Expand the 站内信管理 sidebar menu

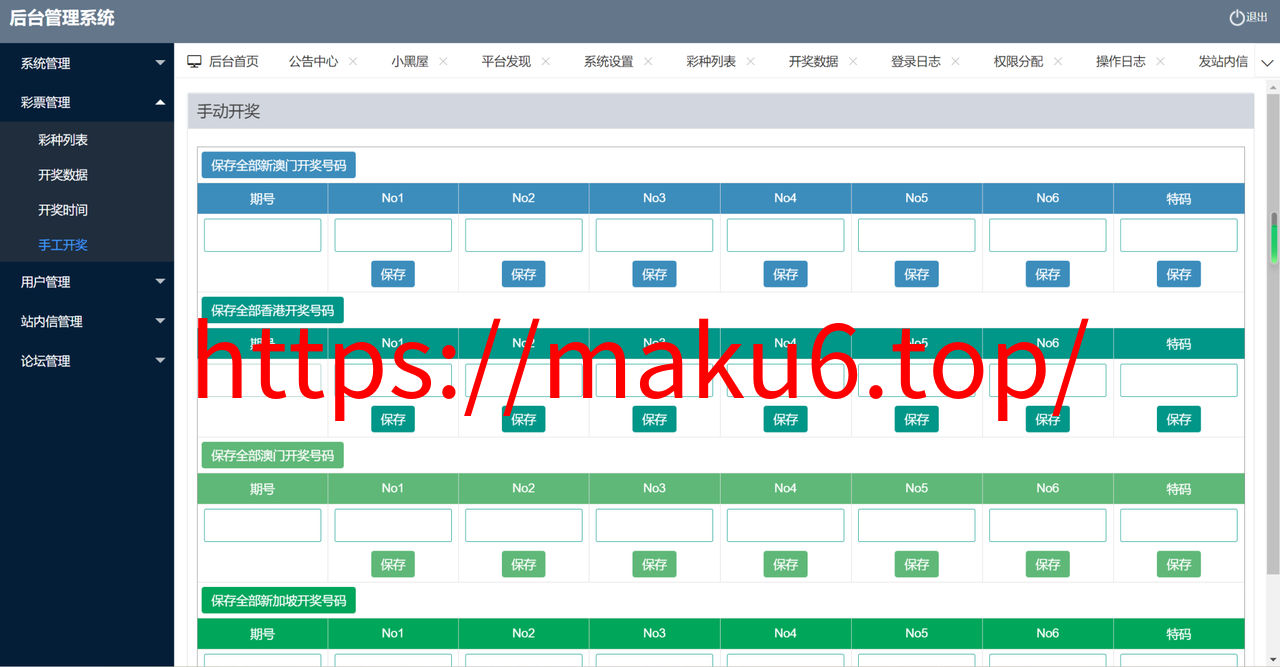click(x=87, y=321)
